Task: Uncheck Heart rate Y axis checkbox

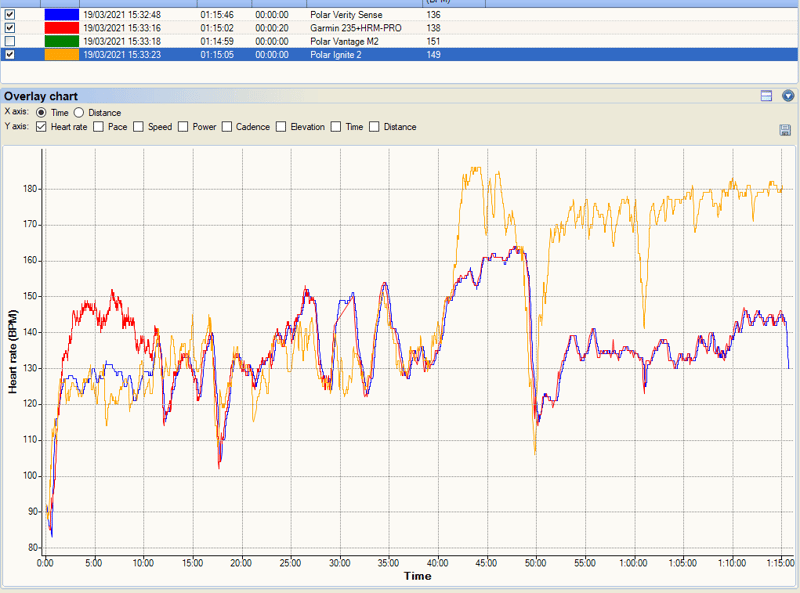Action: (41, 127)
